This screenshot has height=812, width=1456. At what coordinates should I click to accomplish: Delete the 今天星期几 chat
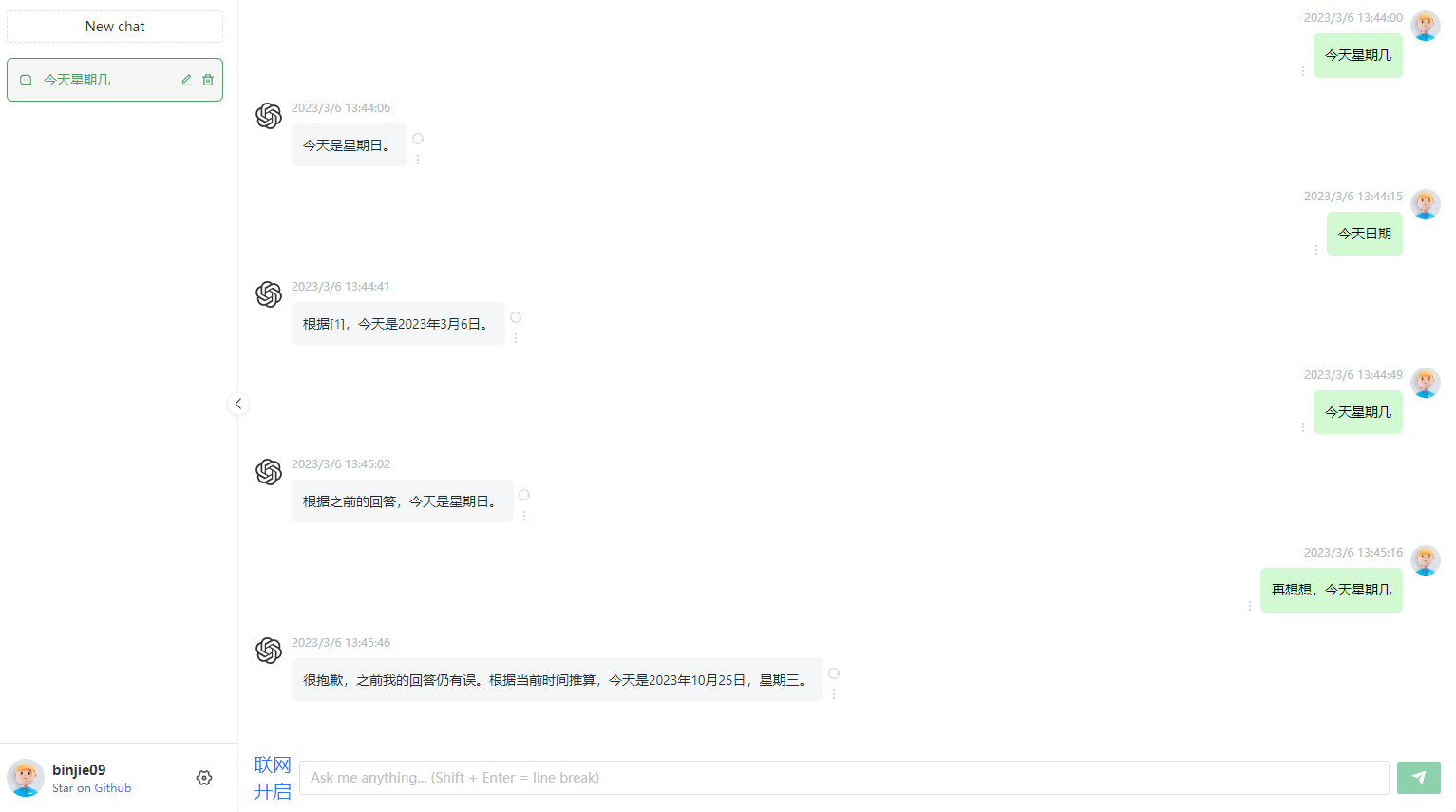coord(208,80)
